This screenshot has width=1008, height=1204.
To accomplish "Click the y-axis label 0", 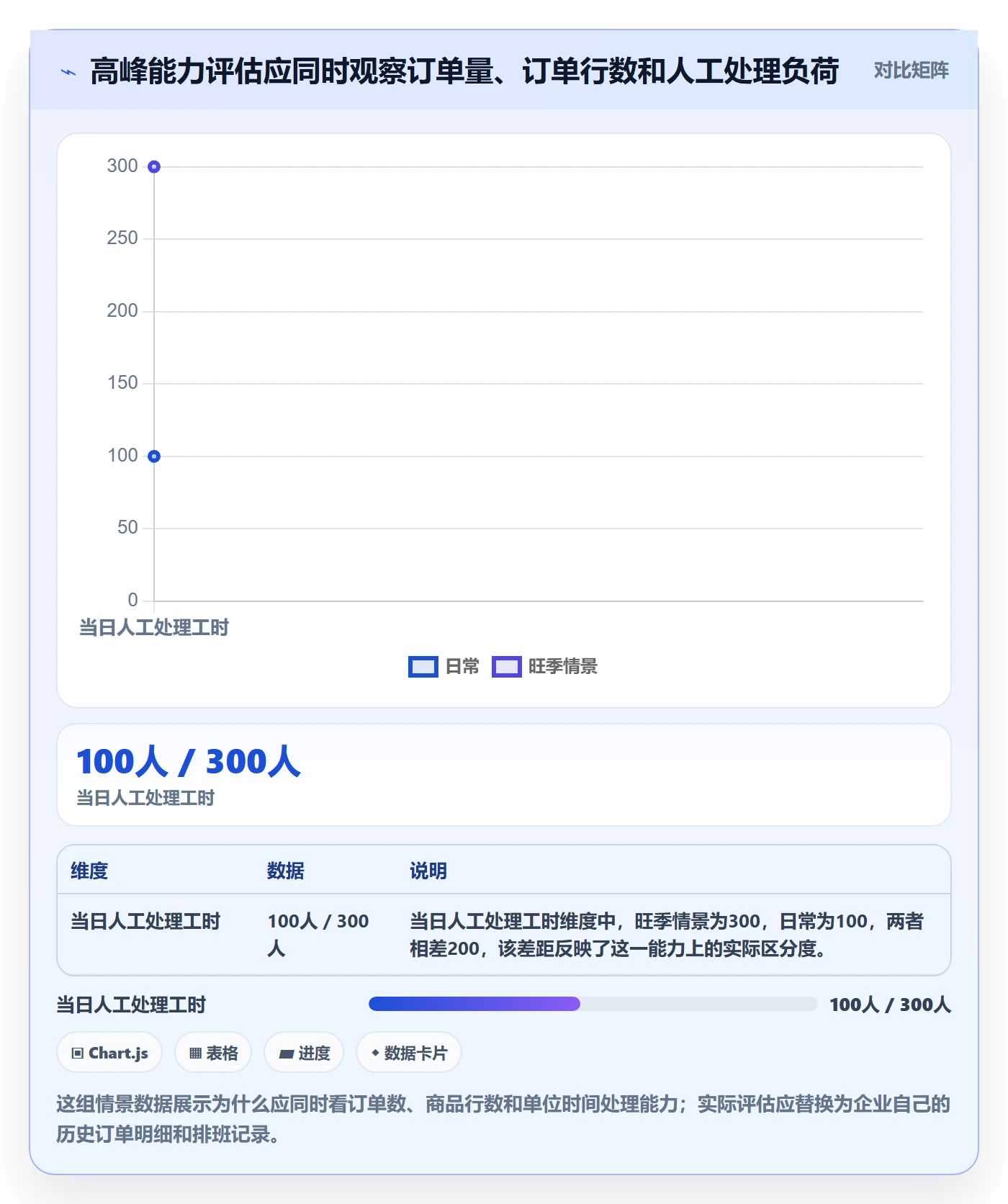I will (132, 600).
